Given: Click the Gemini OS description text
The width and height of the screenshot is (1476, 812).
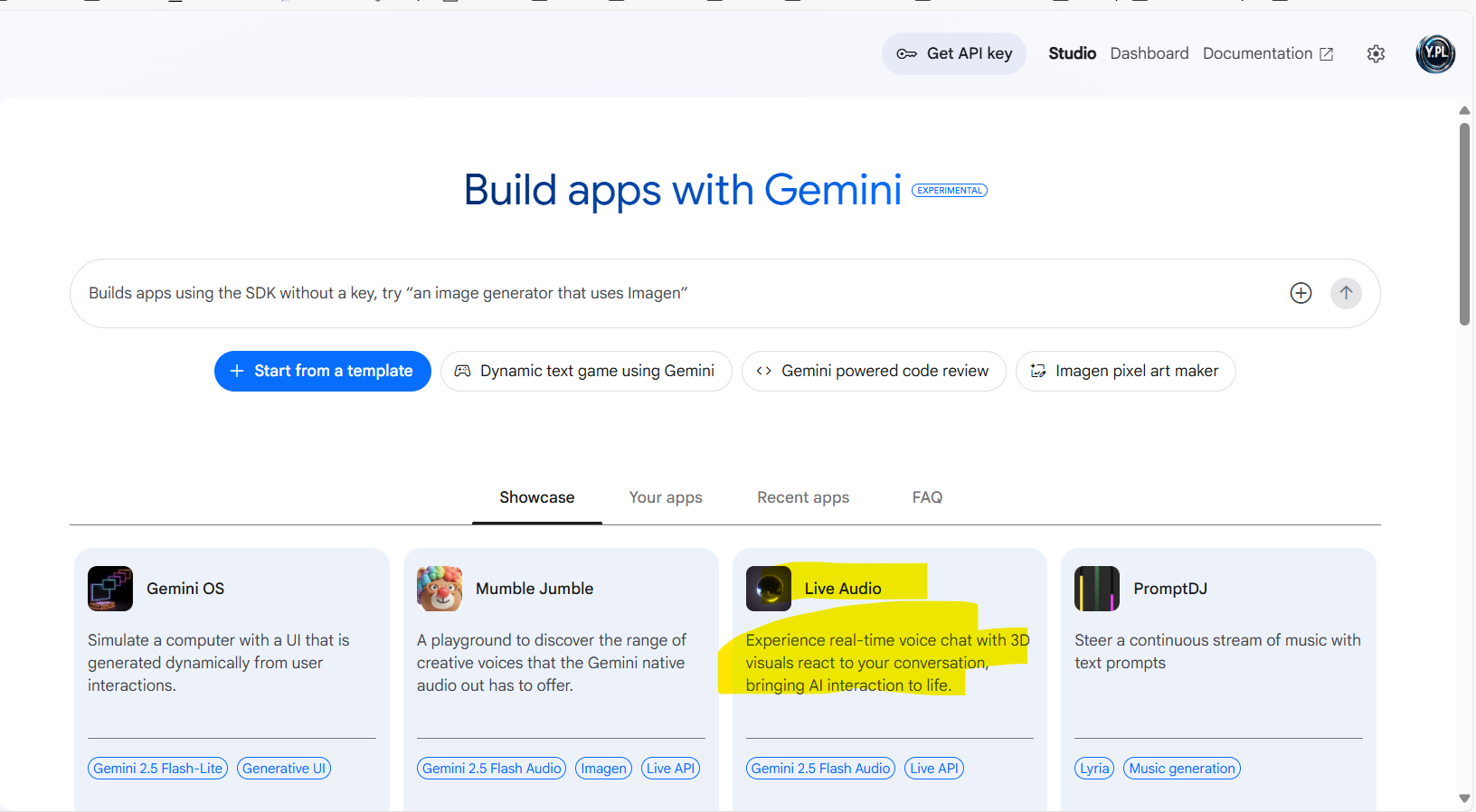Looking at the screenshot, I should click(218, 663).
